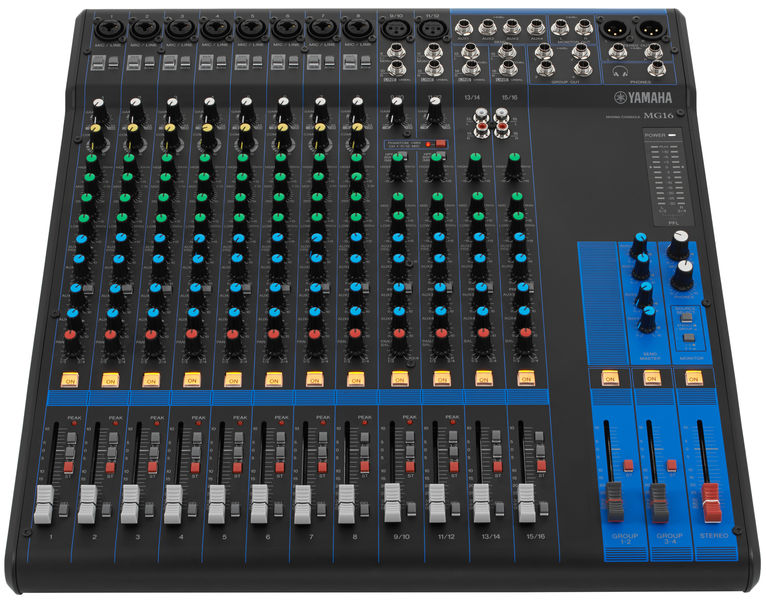
Task: Grab the channel 1 fader cap
Action: click(43, 504)
